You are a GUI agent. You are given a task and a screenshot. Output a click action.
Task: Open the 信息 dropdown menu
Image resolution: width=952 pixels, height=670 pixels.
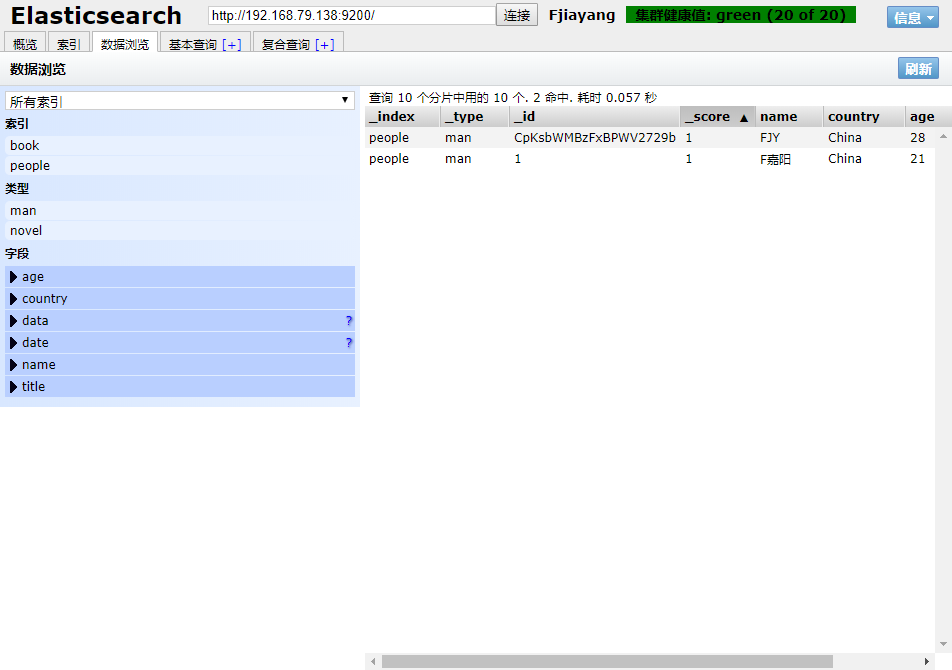[x=912, y=17]
